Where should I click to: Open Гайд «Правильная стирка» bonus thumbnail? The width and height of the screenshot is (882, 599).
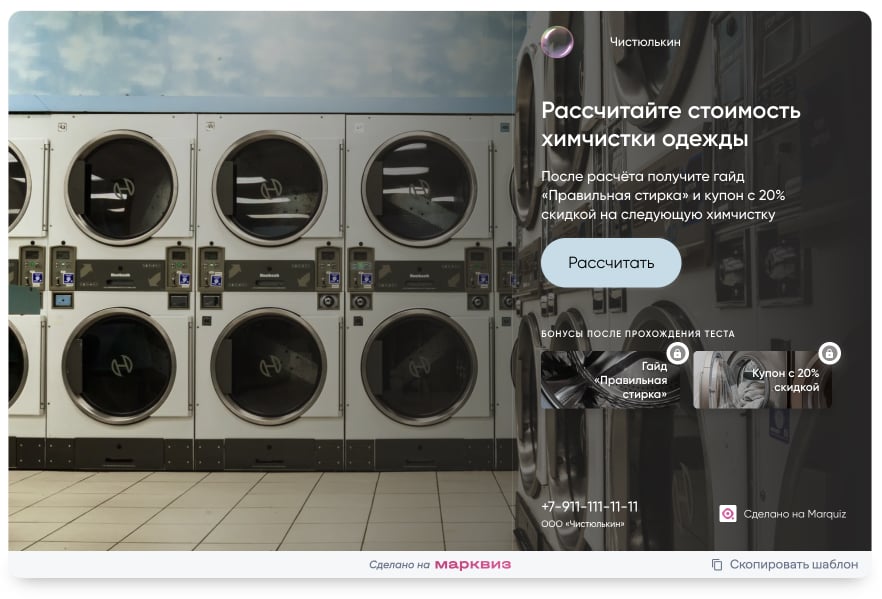click(x=610, y=380)
